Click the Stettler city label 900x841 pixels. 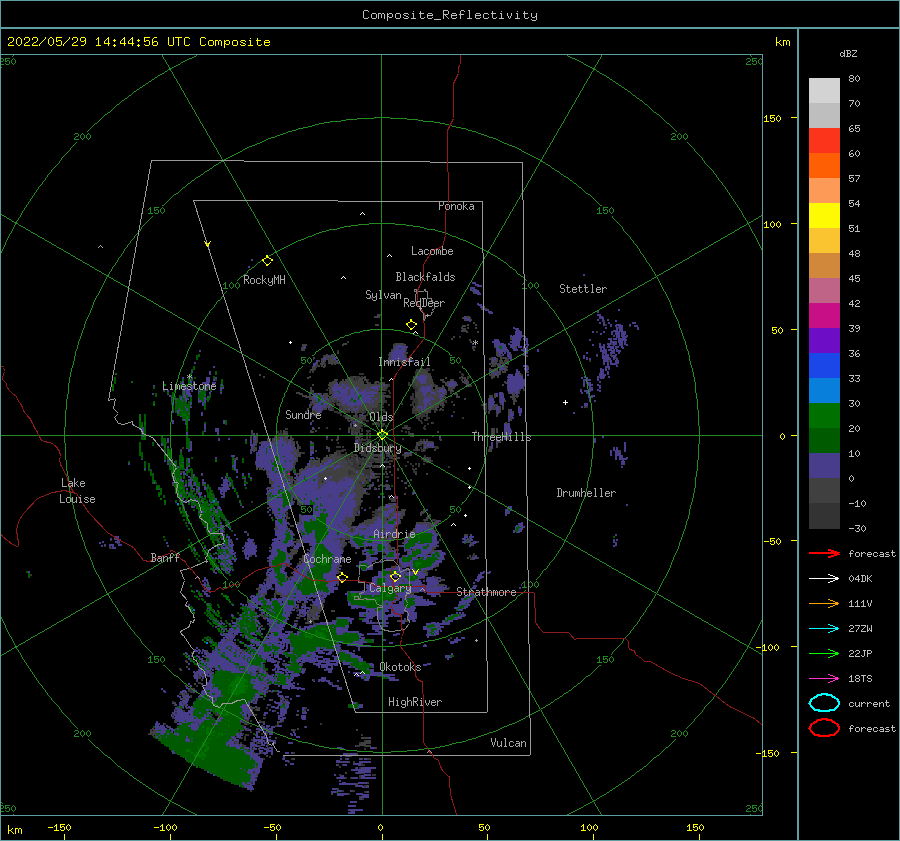(x=583, y=289)
